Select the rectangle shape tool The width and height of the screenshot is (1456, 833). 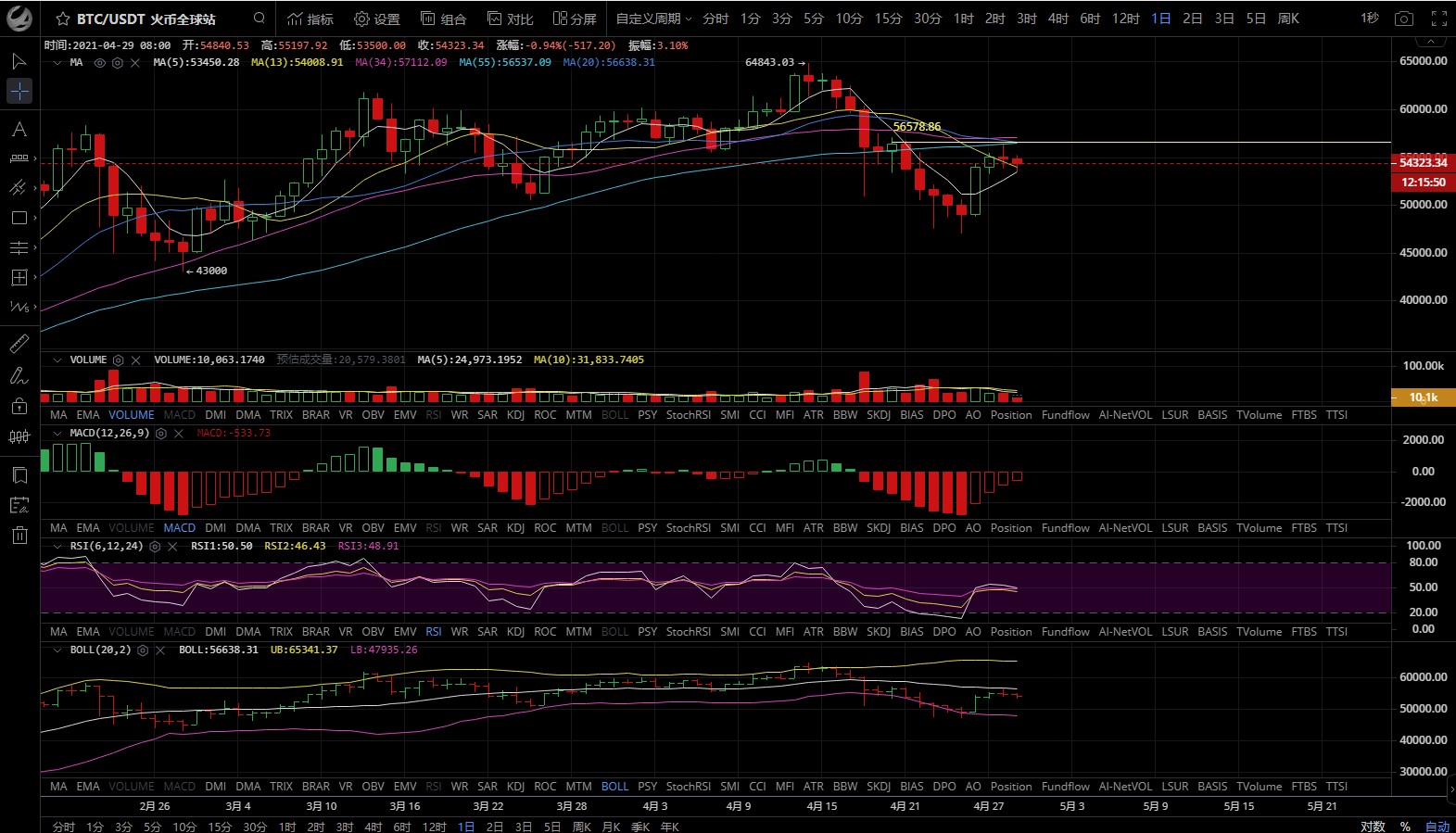pos(19,218)
